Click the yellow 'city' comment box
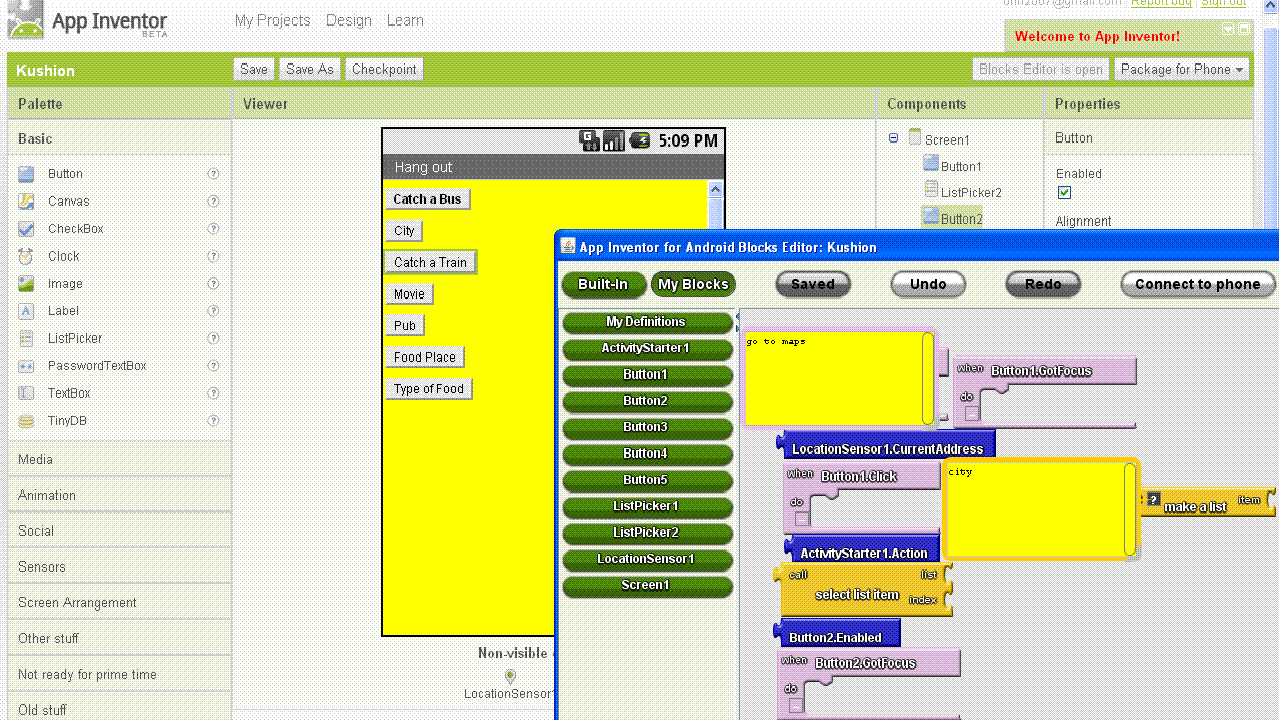The height and width of the screenshot is (720, 1280). click(x=1034, y=510)
